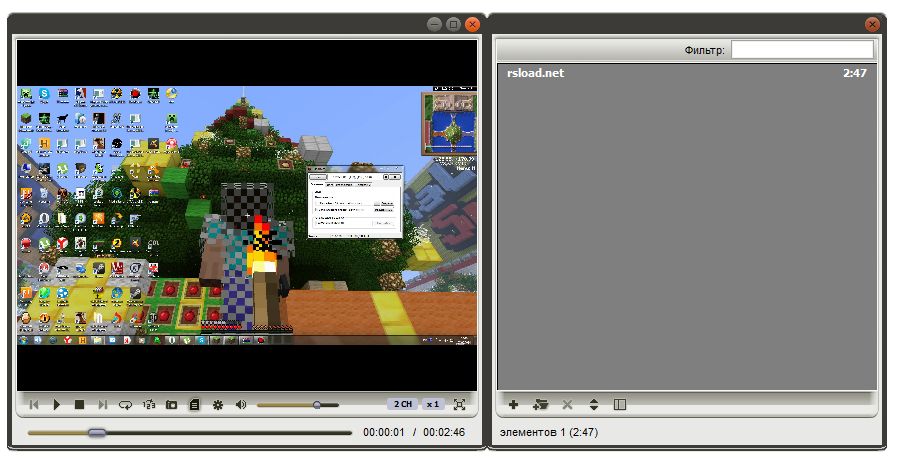Toggle the playlist panel icon
Viewport: 911px width, 466px height.
click(x=195, y=404)
